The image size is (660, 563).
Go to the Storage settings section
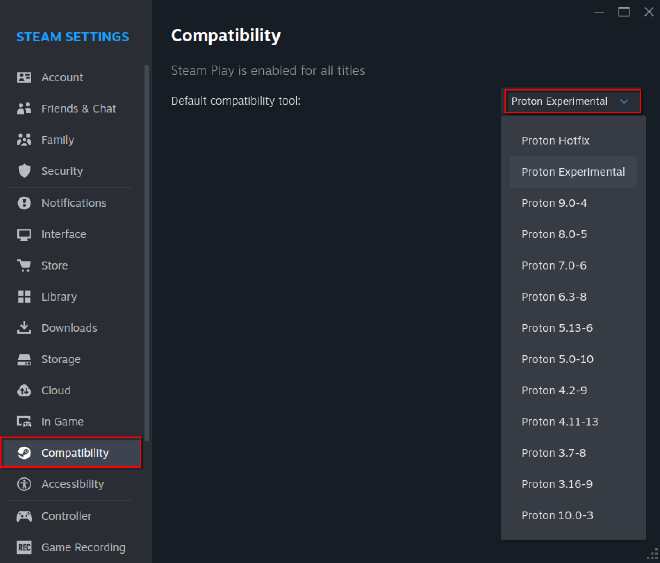pos(60,359)
